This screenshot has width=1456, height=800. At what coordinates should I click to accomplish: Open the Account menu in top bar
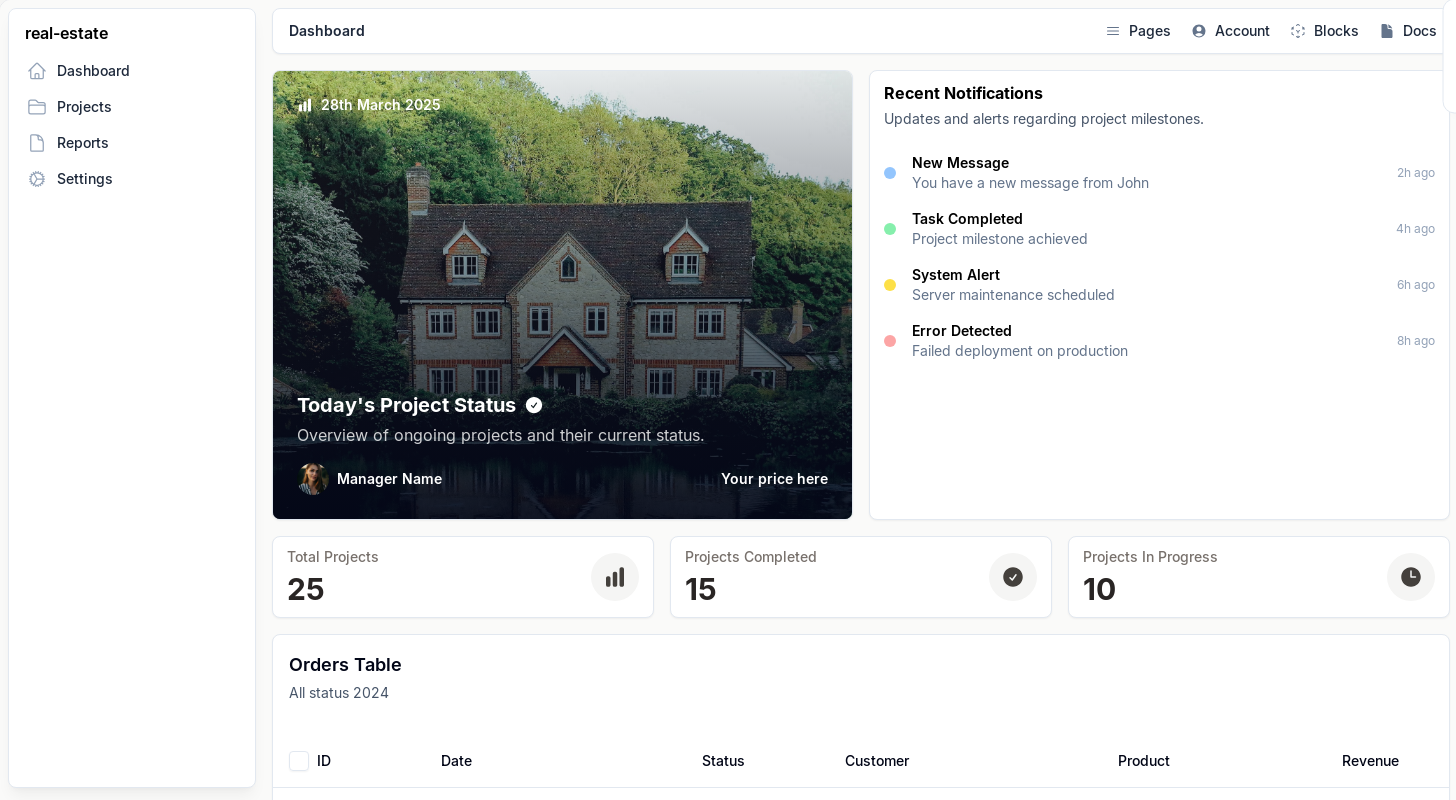coord(1231,31)
